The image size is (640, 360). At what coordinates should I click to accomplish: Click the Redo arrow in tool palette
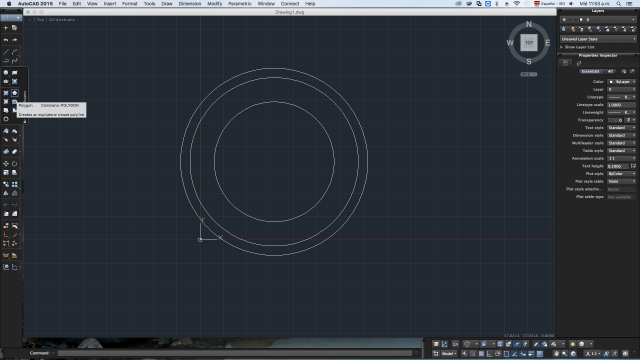(x=15, y=40)
